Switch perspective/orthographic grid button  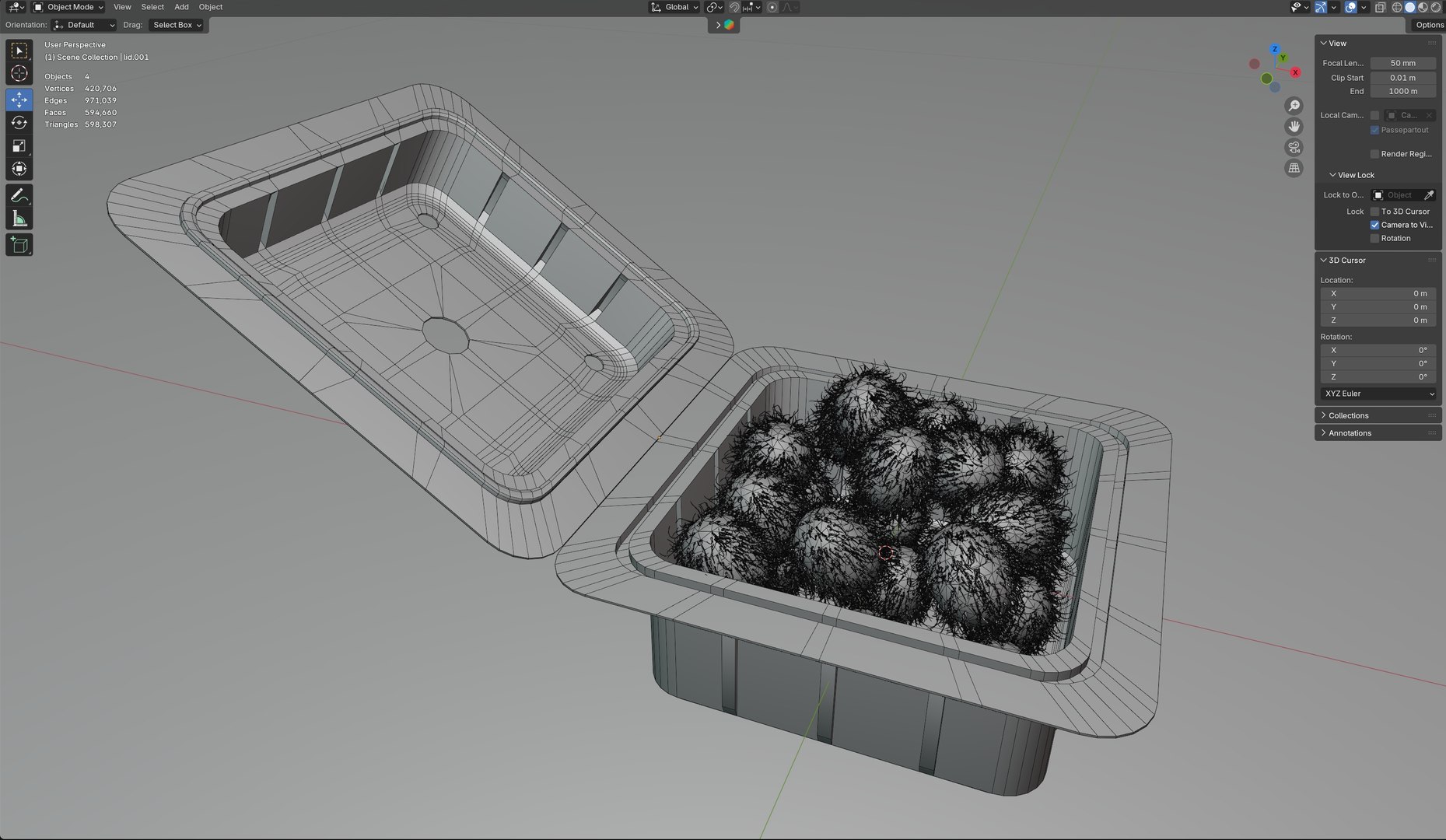1294,168
